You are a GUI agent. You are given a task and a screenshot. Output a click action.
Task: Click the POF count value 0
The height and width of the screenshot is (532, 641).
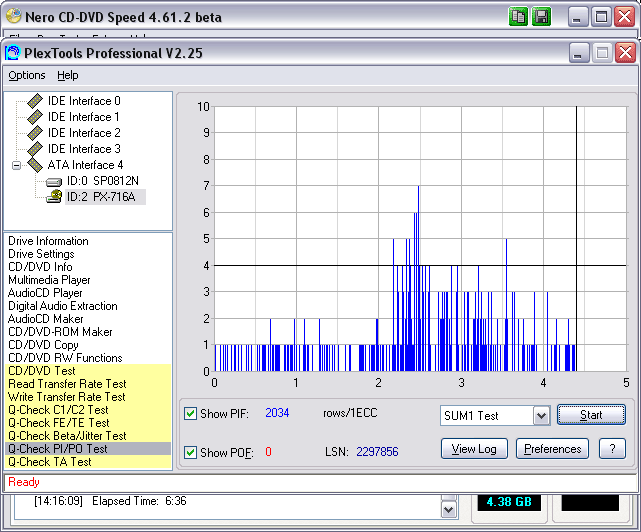[268, 452]
